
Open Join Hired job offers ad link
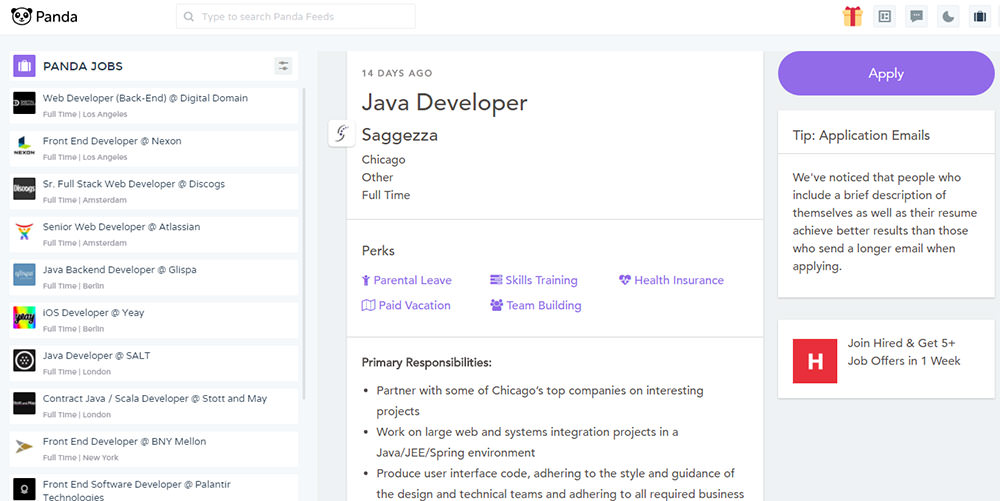point(903,352)
